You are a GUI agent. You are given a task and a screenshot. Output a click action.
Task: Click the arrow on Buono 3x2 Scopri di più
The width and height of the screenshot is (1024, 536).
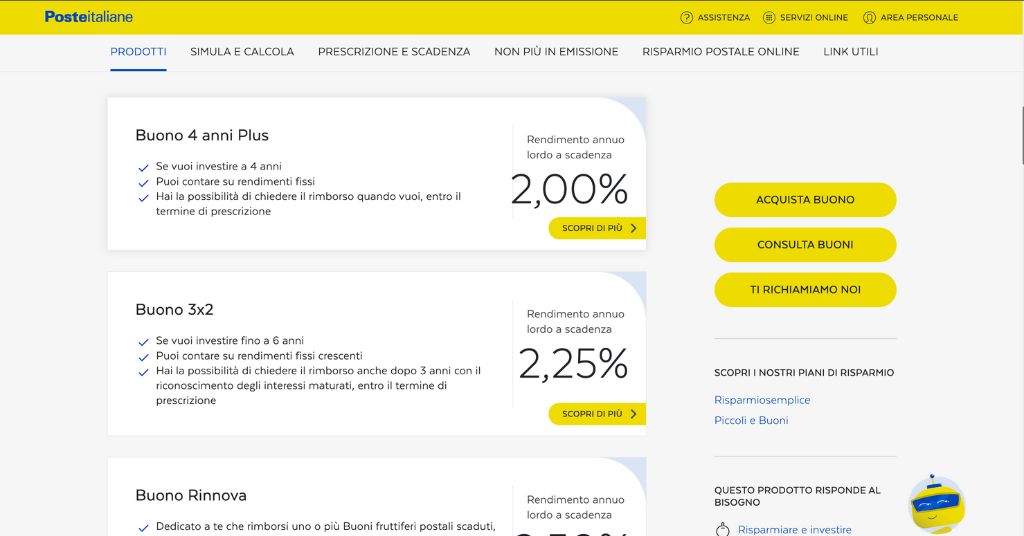(633, 413)
